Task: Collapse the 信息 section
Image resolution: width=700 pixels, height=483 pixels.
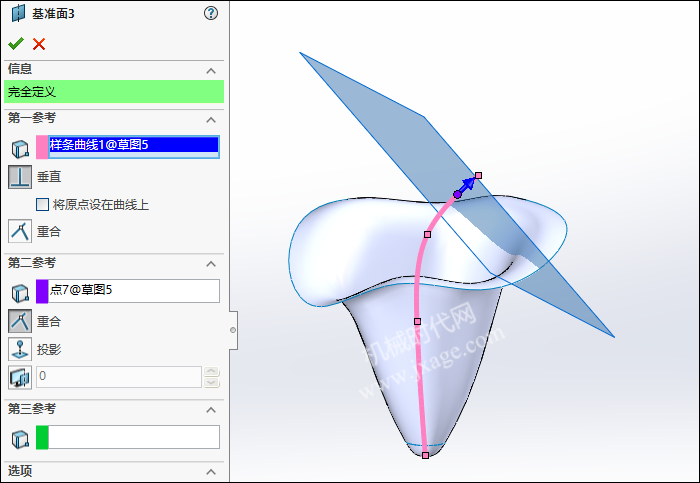Action: pyautogui.click(x=211, y=71)
